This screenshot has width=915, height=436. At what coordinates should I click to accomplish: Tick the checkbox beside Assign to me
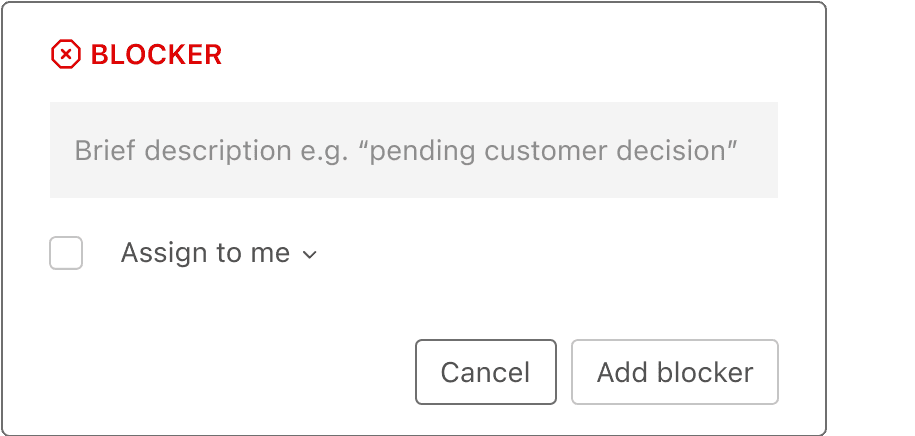66,254
